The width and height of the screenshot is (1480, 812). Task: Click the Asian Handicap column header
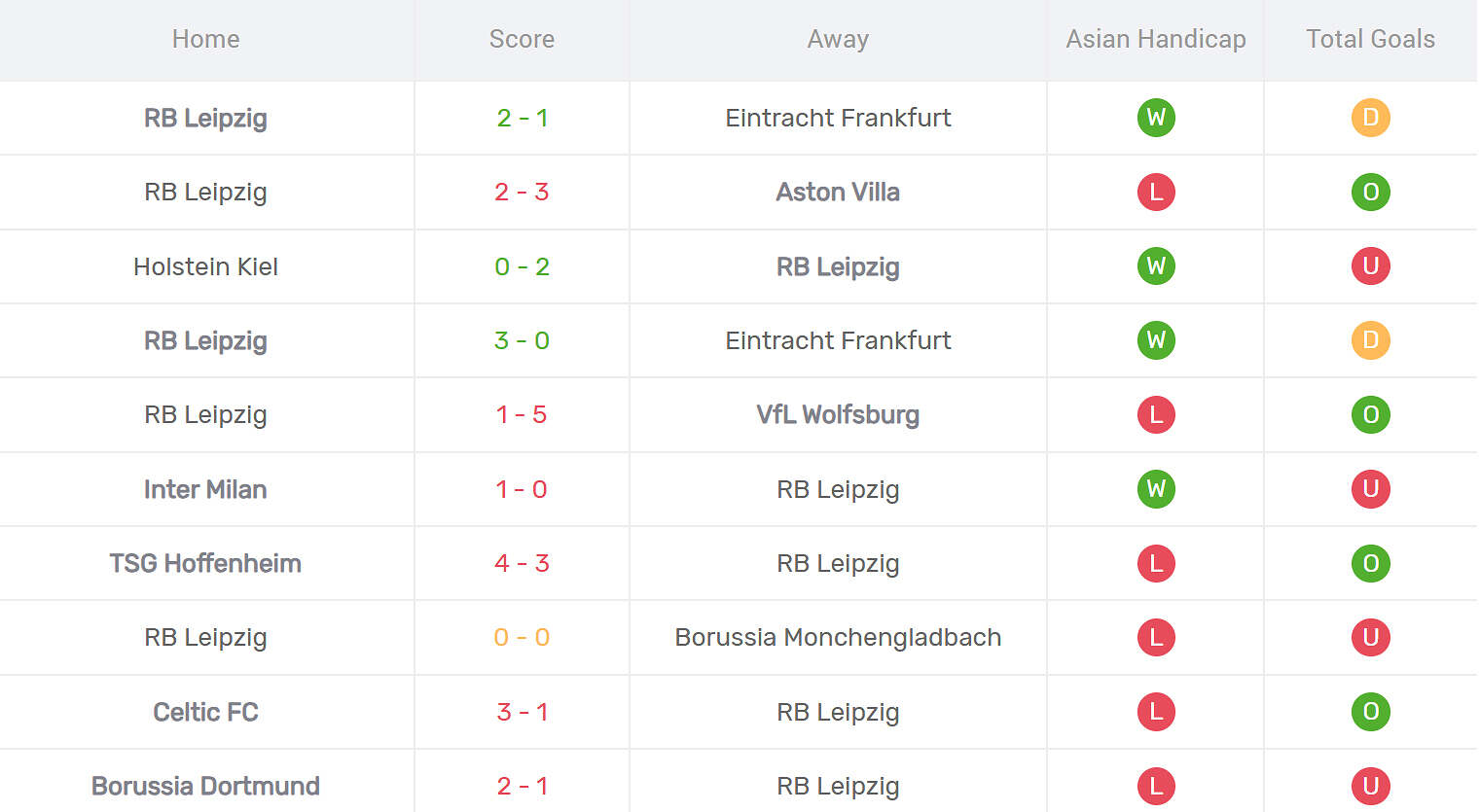1156,39
